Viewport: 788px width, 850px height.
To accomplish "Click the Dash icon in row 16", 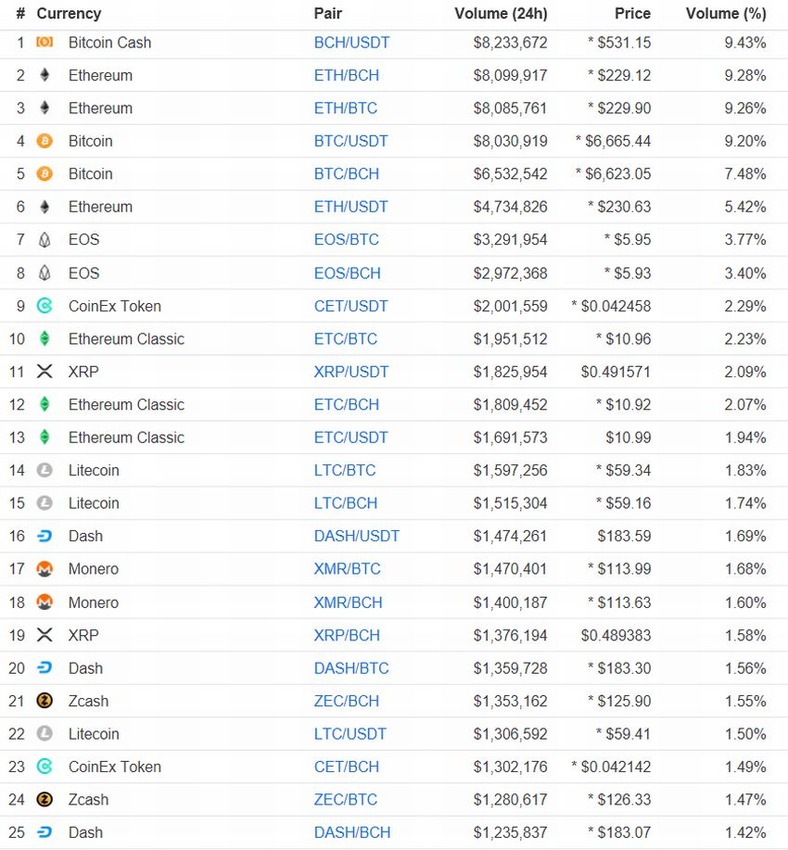I will (x=44, y=536).
